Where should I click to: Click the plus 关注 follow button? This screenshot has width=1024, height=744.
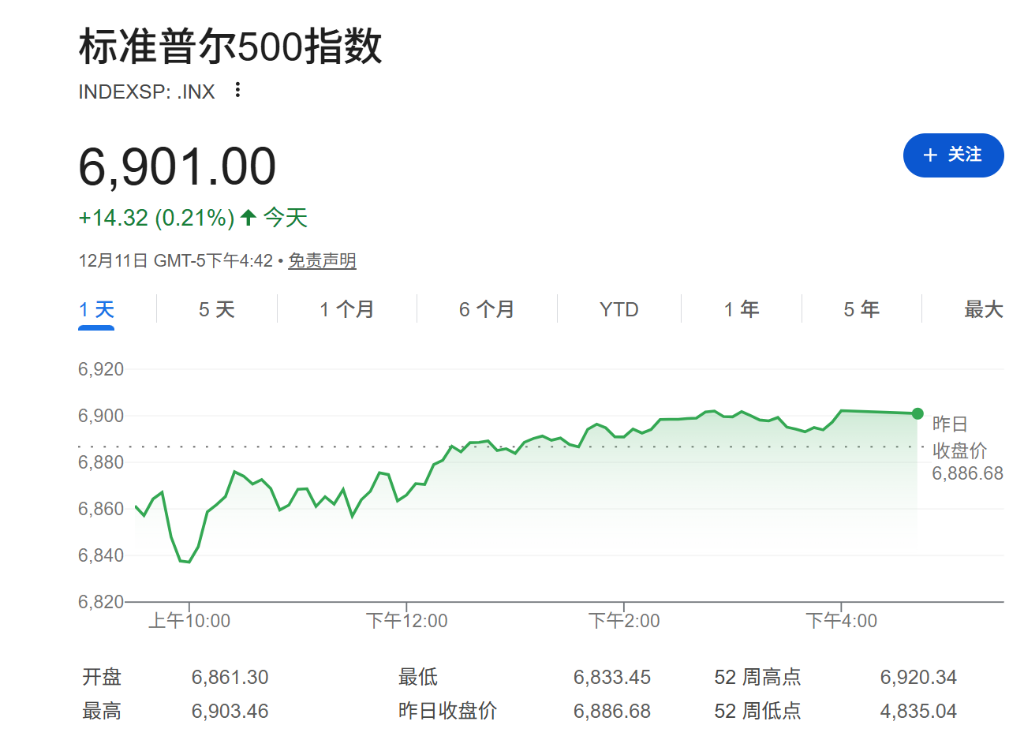coord(952,155)
